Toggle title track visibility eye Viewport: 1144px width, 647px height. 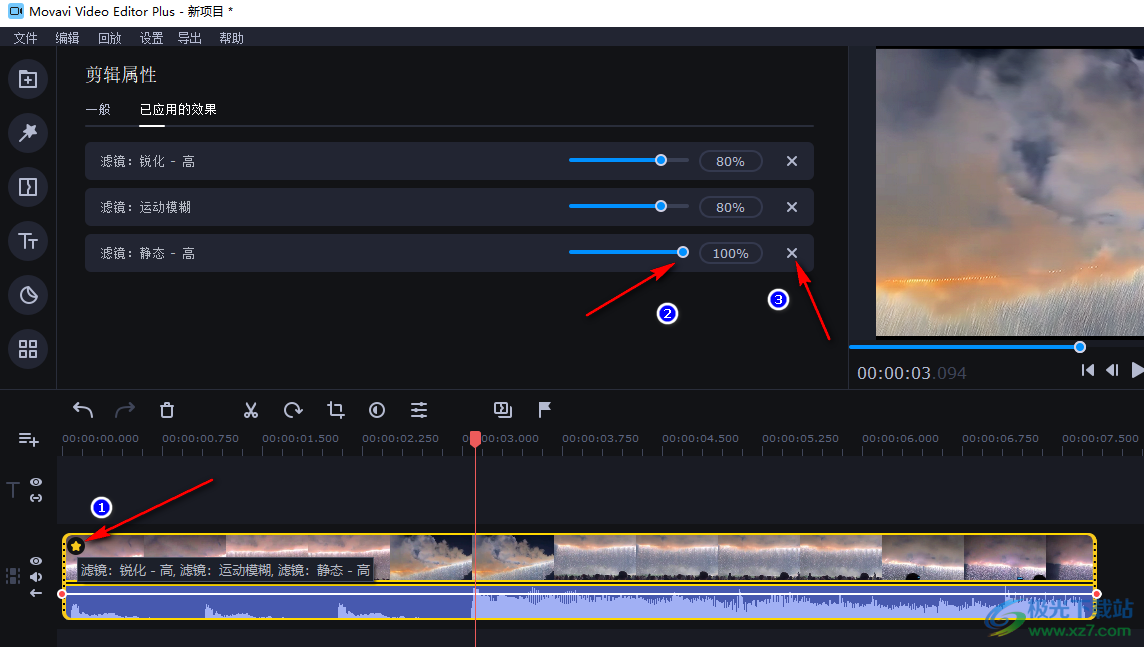pos(36,482)
